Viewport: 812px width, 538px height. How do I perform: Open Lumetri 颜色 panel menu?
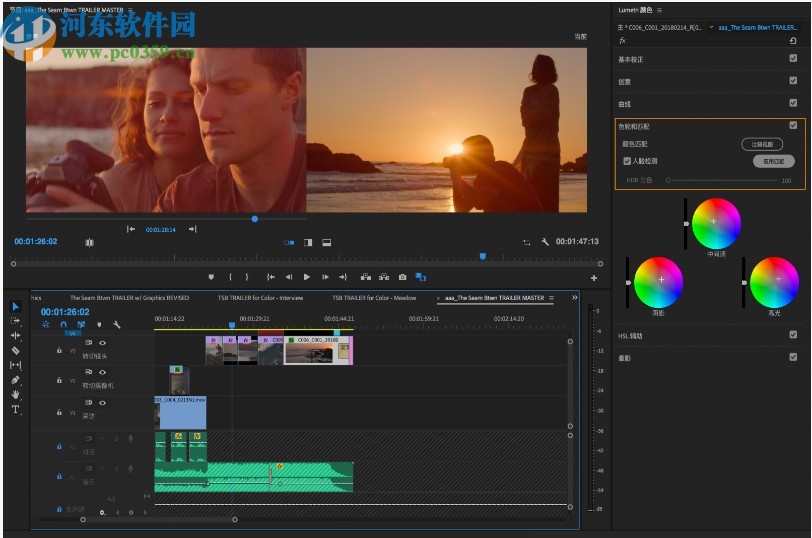click(659, 10)
